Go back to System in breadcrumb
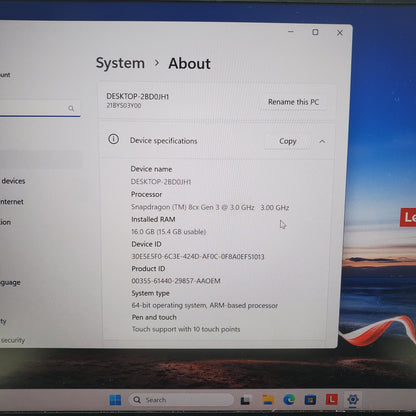Viewport: 416px width, 416px height. (x=120, y=63)
